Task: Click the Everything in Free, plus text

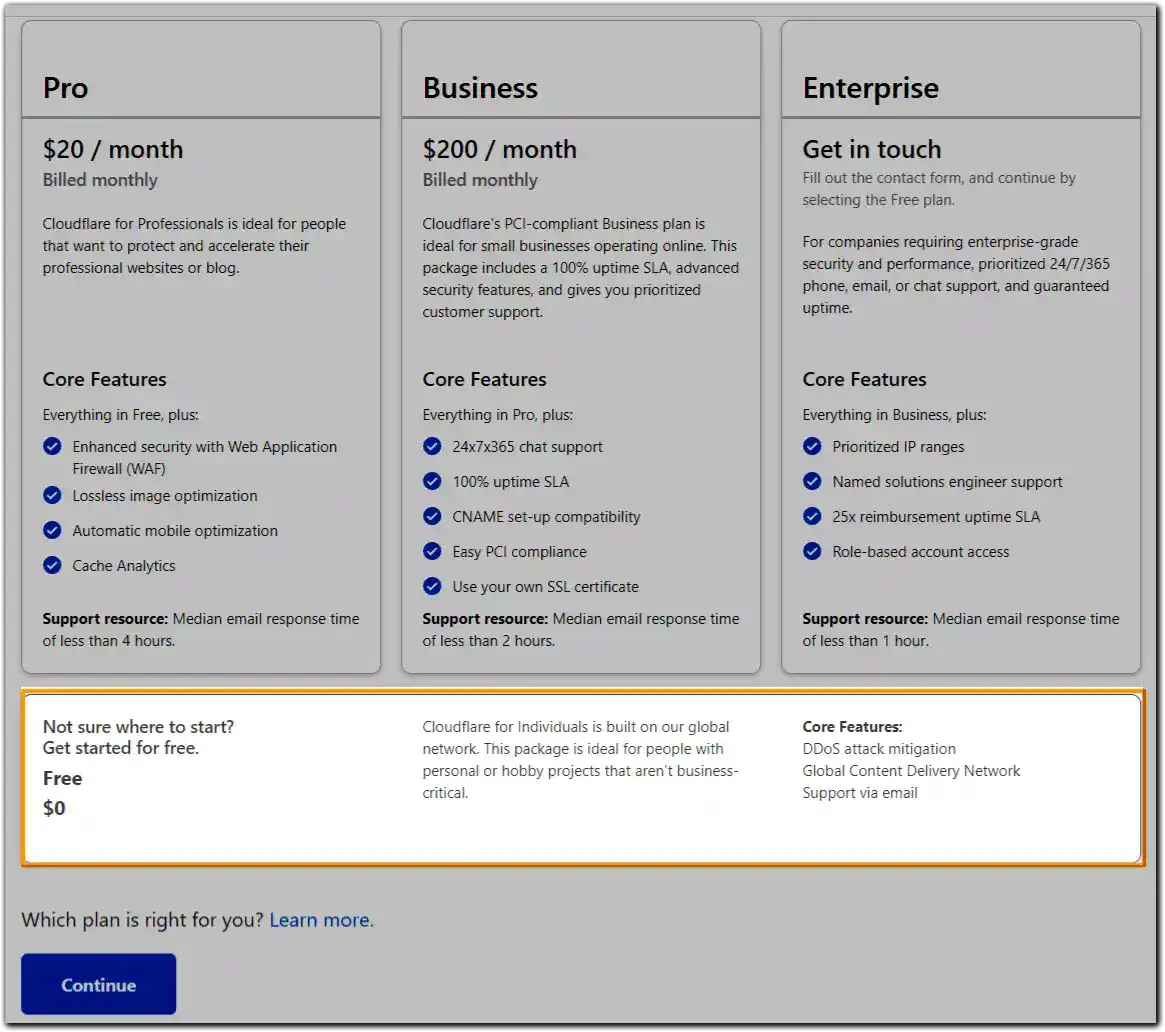Action: [x=120, y=415]
